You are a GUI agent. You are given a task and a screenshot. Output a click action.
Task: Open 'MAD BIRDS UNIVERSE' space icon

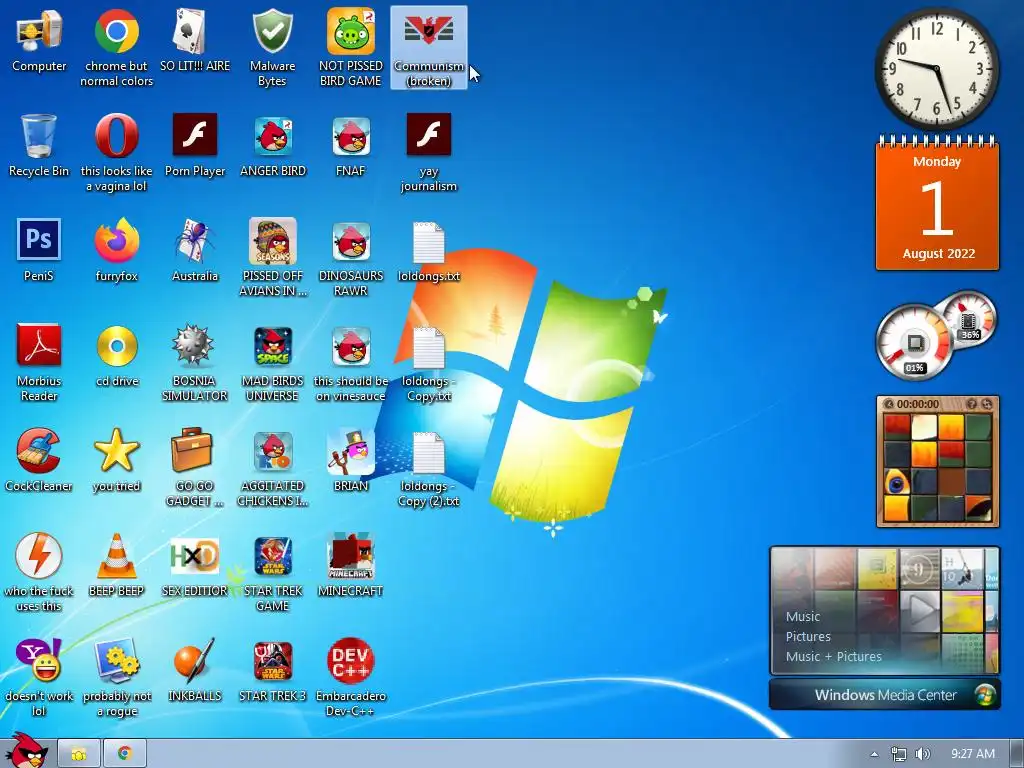tap(272, 362)
